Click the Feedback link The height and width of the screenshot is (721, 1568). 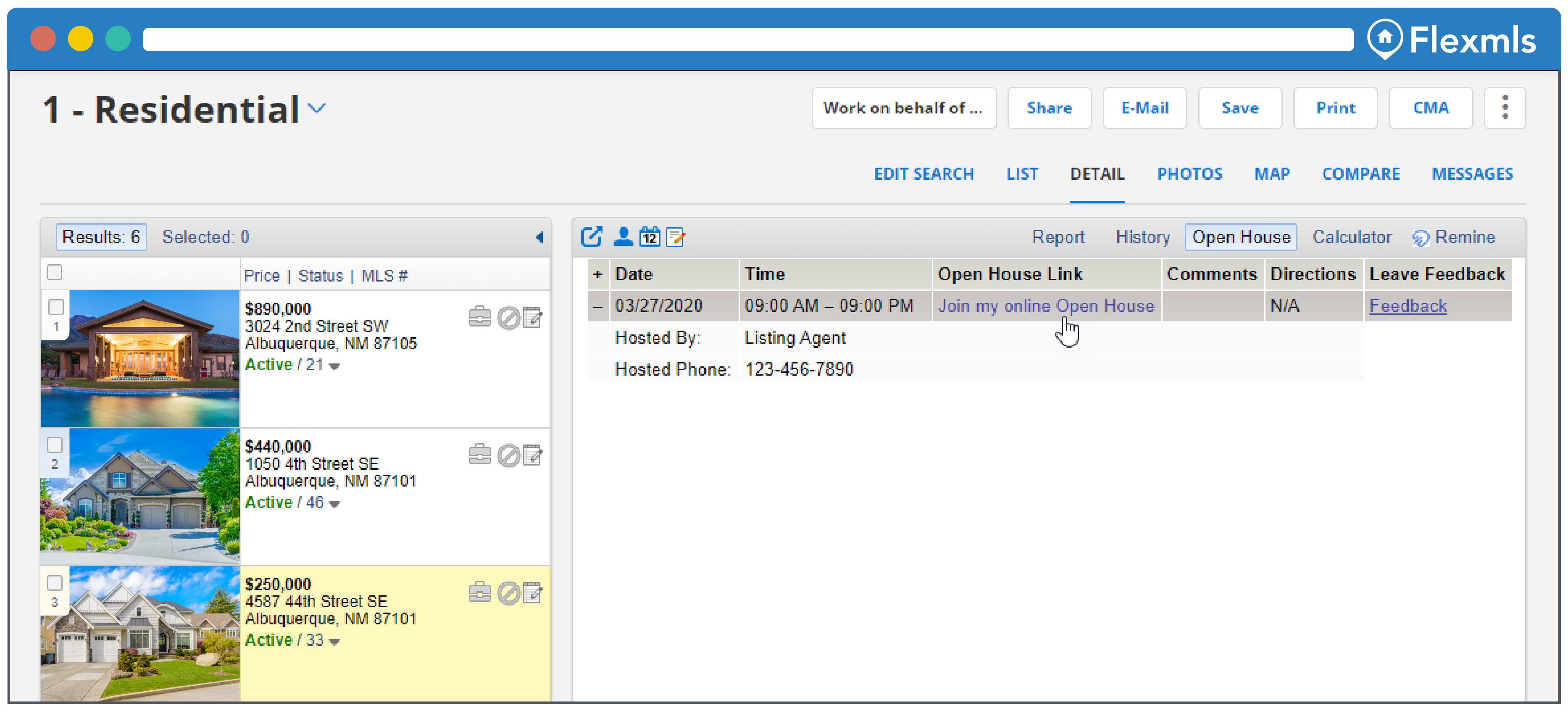click(x=1408, y=306)
